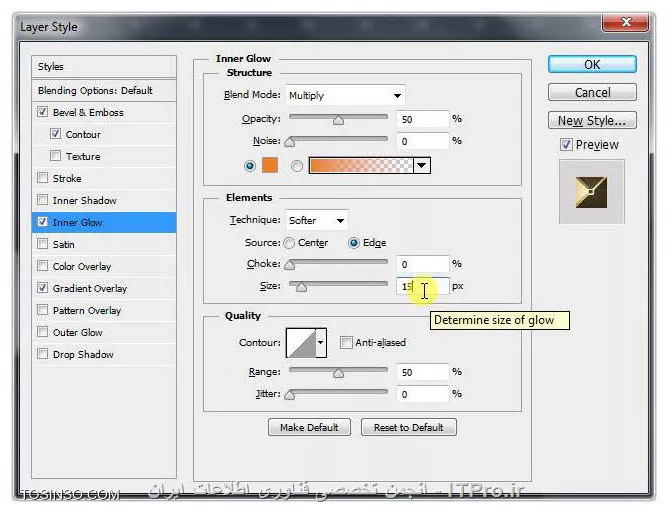Enable the Pattern Overlay checkbox
The height and width of the screenshot is (516, 672).
42,309
